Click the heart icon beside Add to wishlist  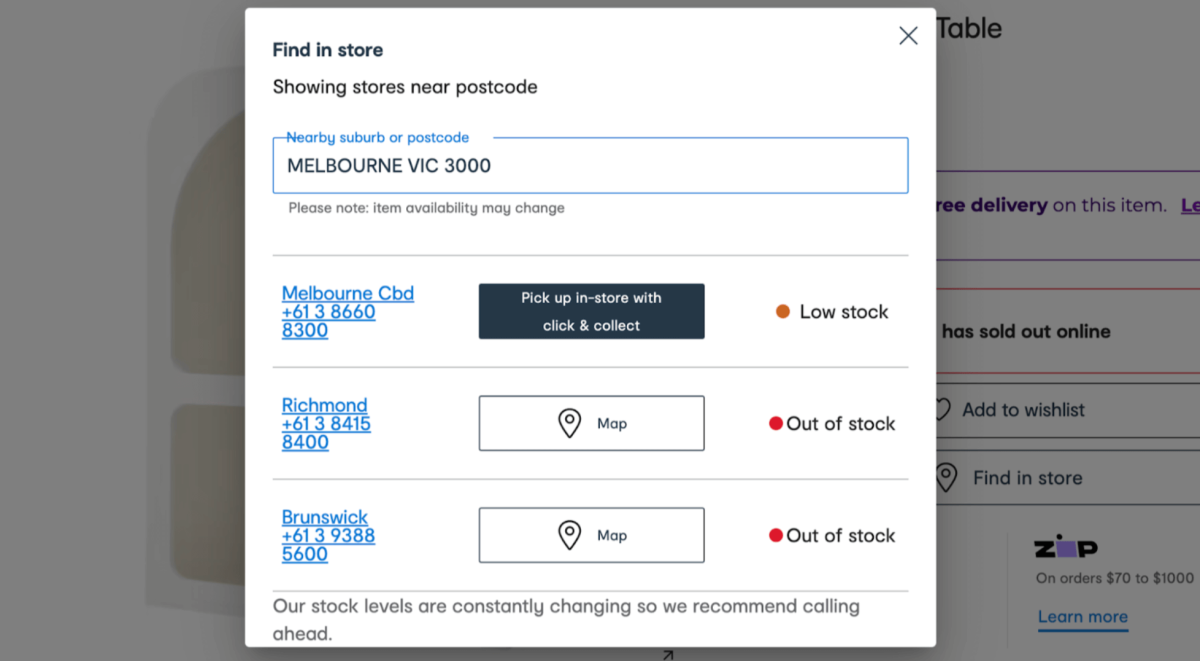pyautogui.click(x=941, y=410)
